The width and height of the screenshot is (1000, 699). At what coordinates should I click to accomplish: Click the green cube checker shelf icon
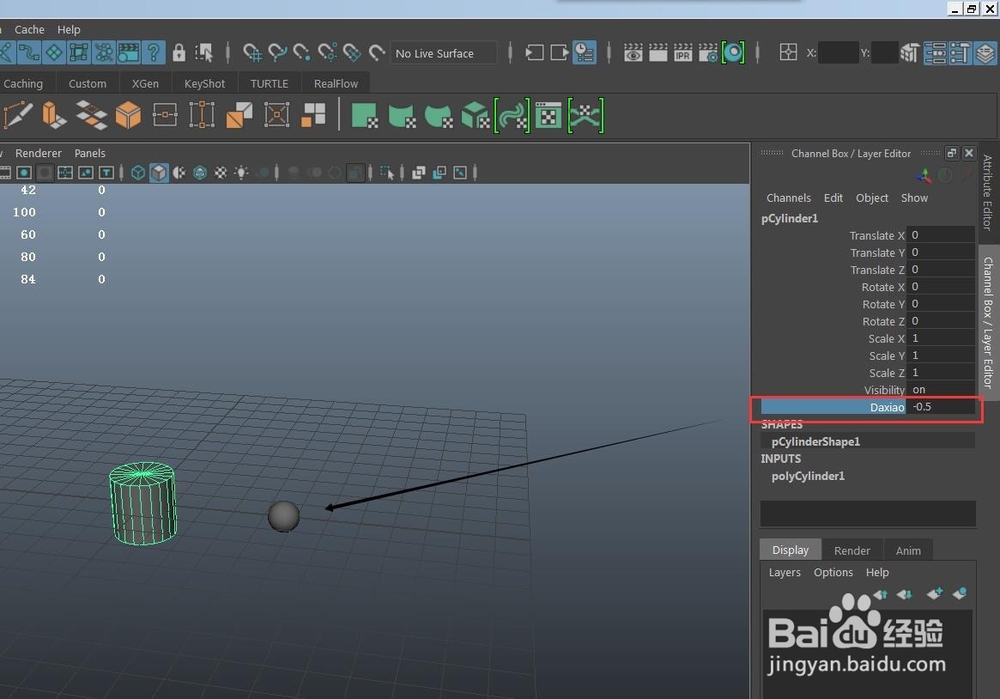pos(475,115)
